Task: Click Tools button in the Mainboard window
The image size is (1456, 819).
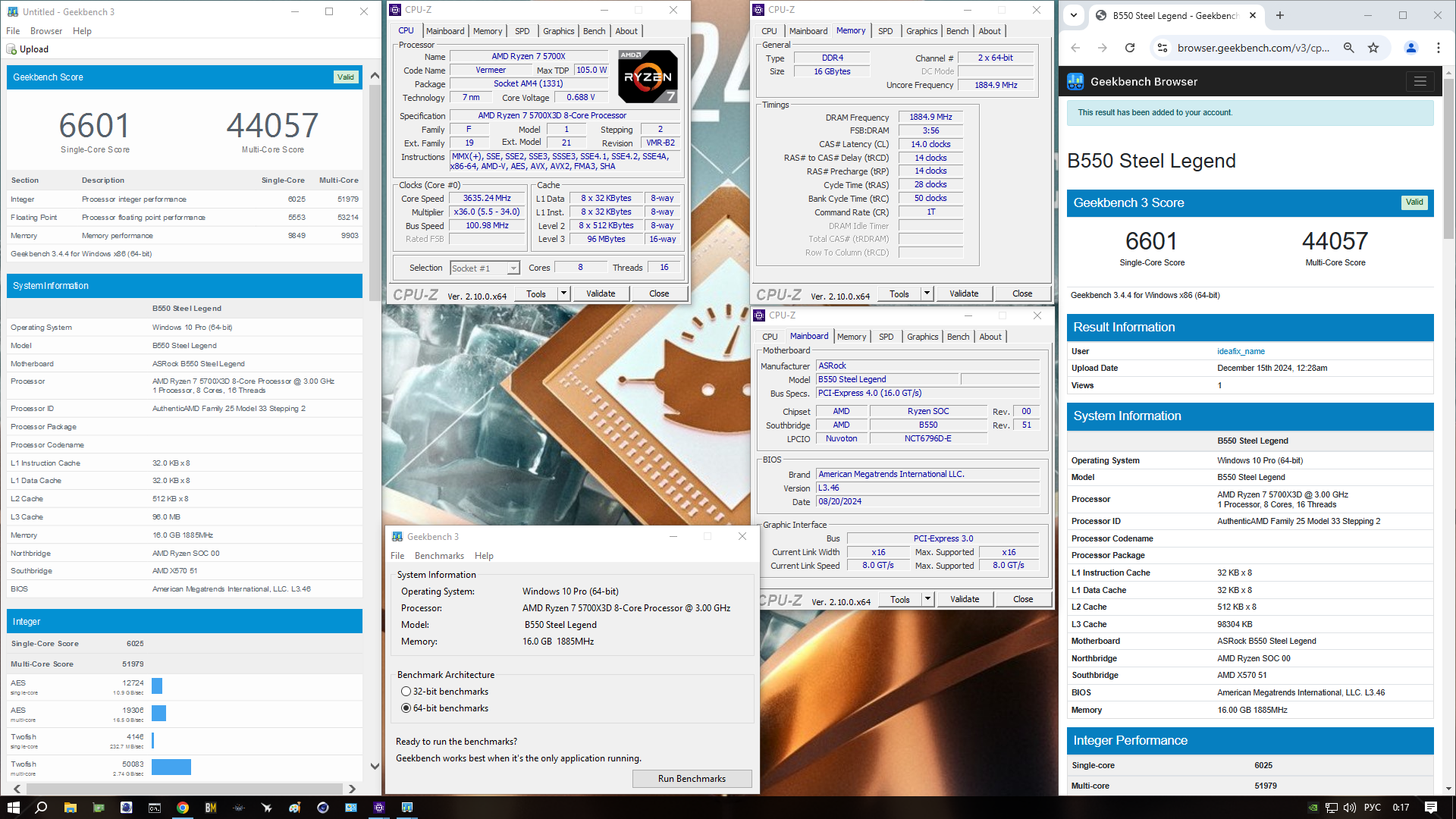Action: tap(900, 599)
